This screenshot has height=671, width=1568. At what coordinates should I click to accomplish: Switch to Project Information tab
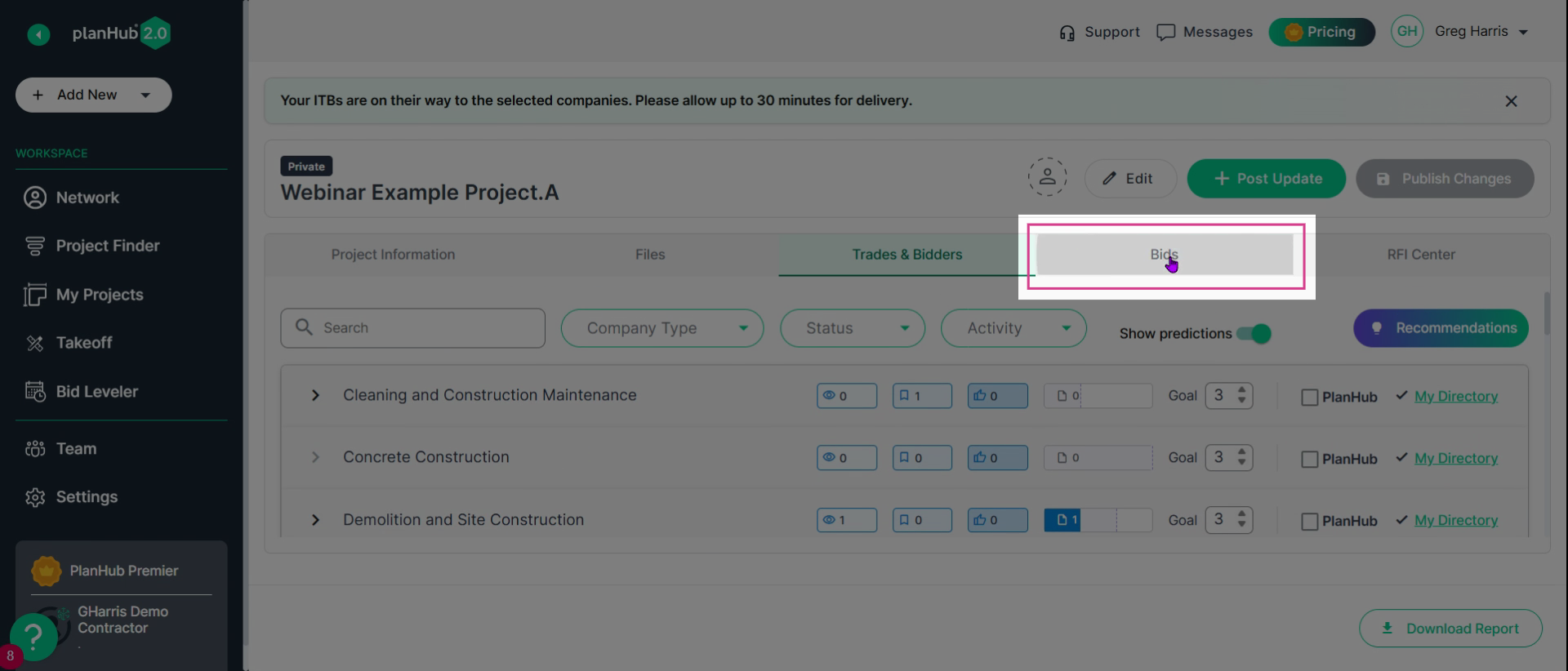[393, 255]
